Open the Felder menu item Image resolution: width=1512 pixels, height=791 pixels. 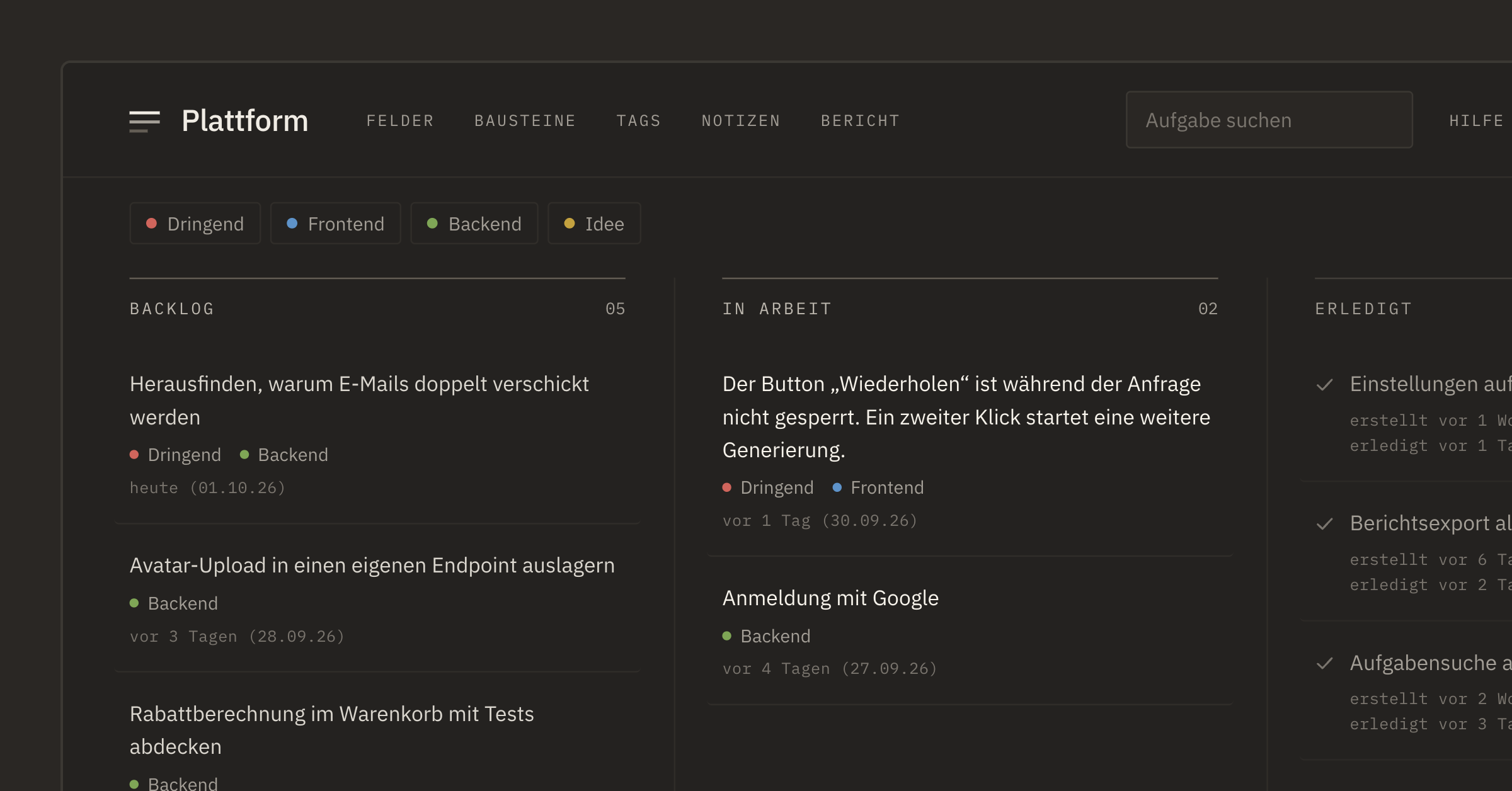tap(400, 121)
